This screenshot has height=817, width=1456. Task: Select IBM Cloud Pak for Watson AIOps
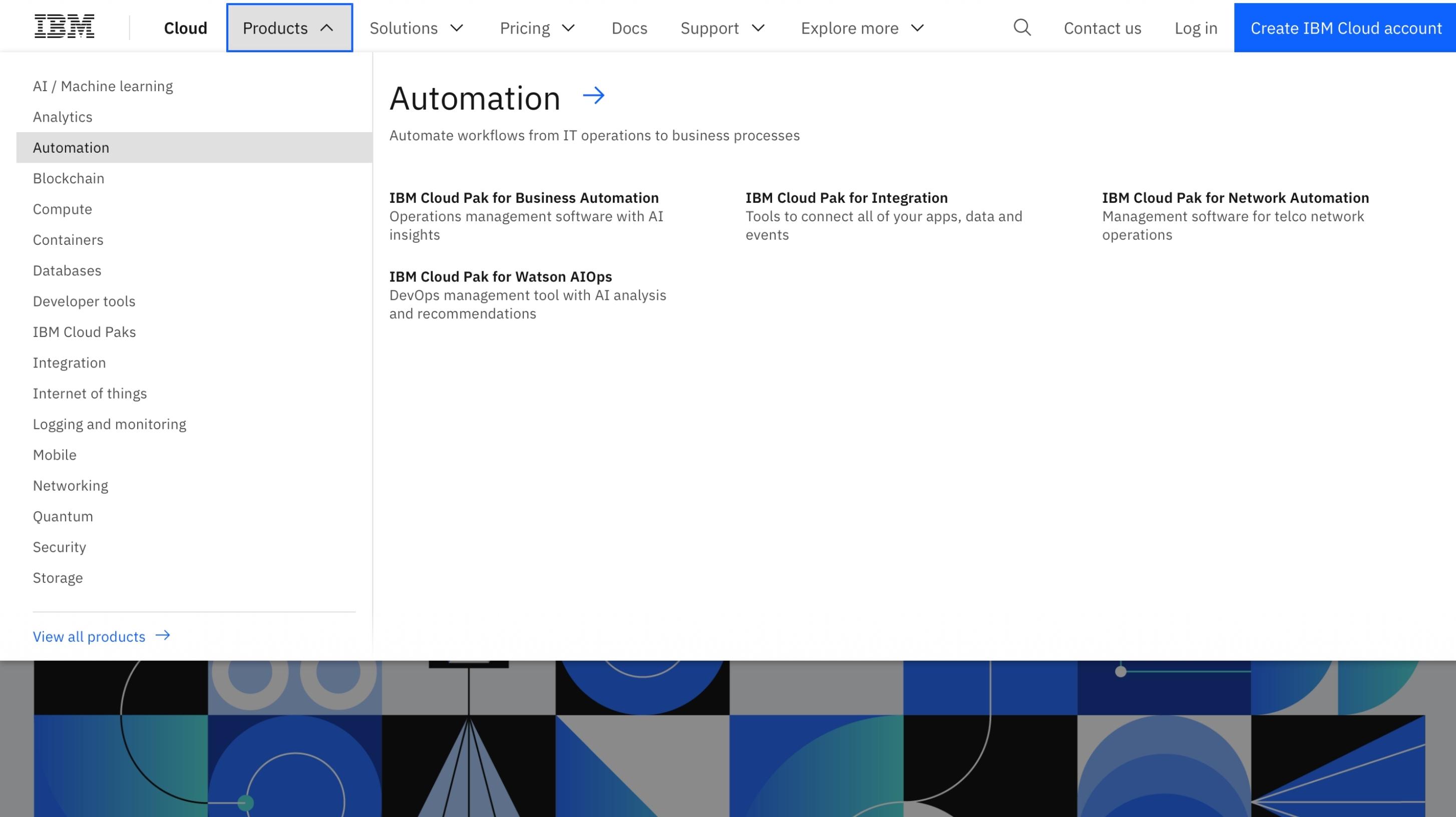[x=500, y=276]
